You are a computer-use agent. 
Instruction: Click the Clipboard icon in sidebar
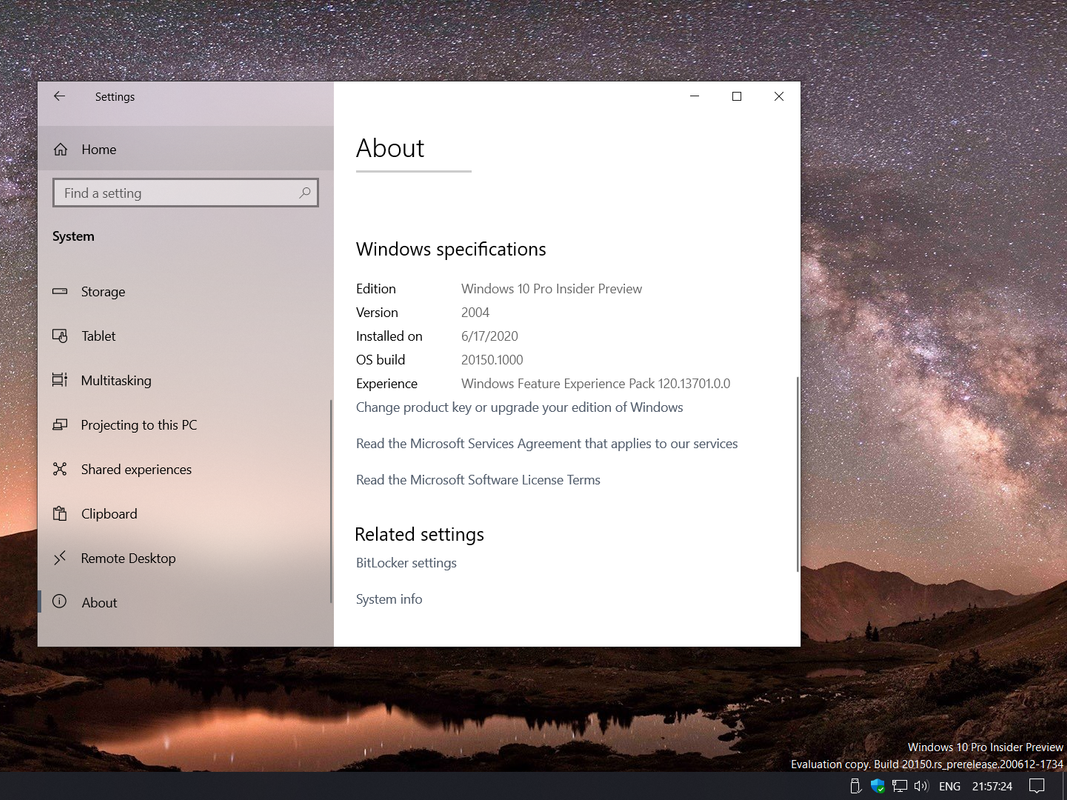(x=60, y=514)
